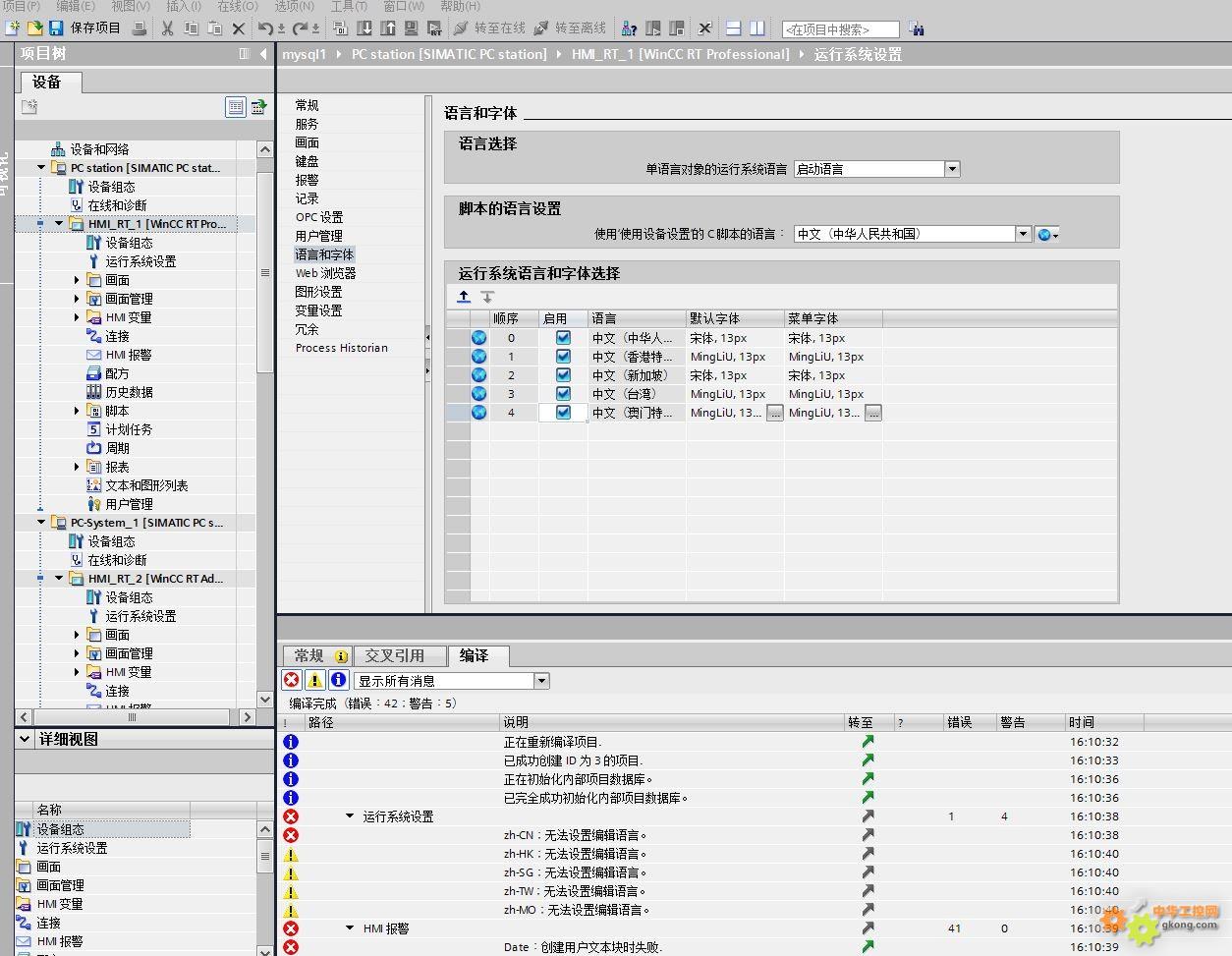This screenshot has width=1232, height=956.
Task: Click the cut scissors icon
Action: pos(167,28)
